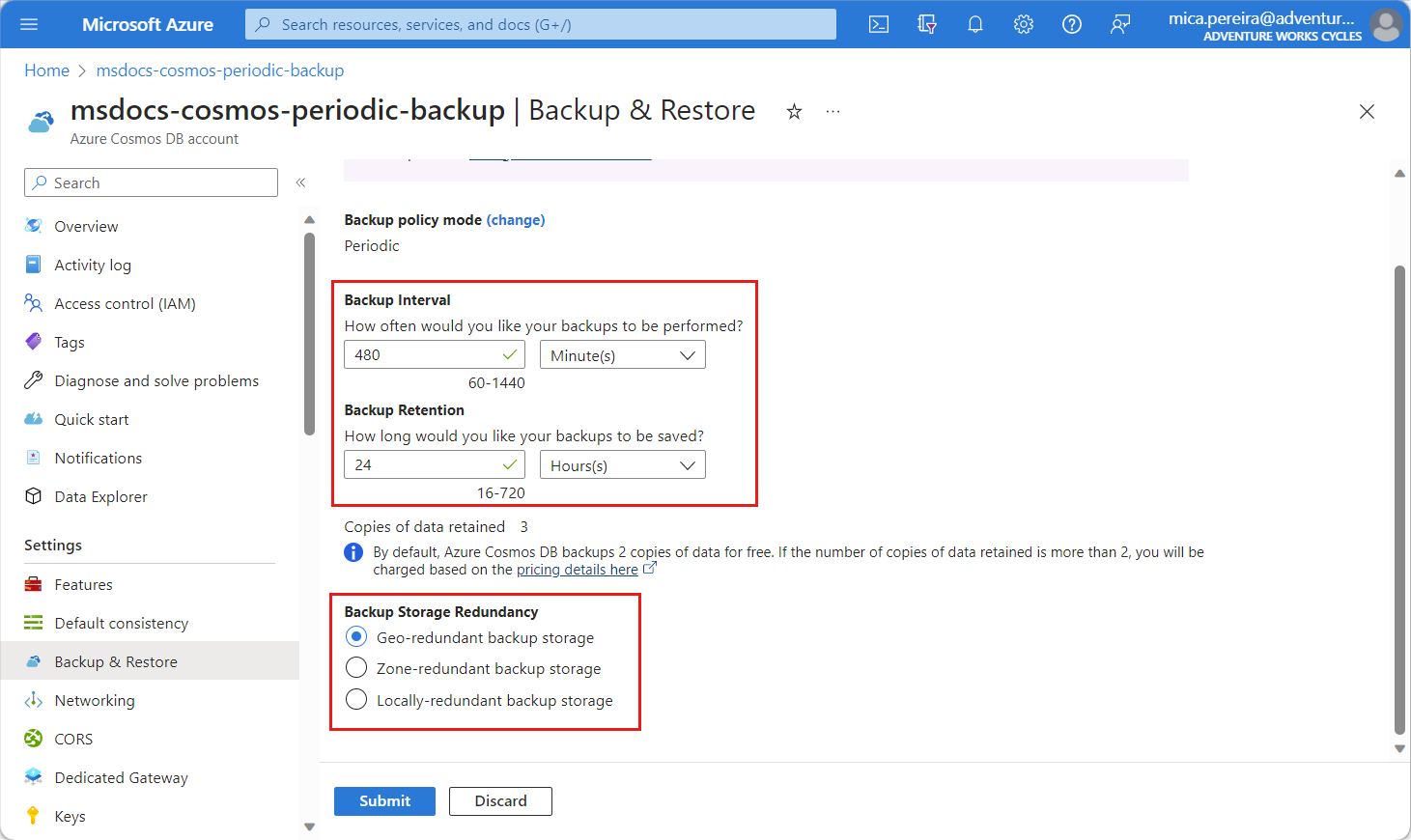The width and height of the screenshot is (1411, 840).
Task: Favorite this page with the star icon
Action: click(794, 112)
